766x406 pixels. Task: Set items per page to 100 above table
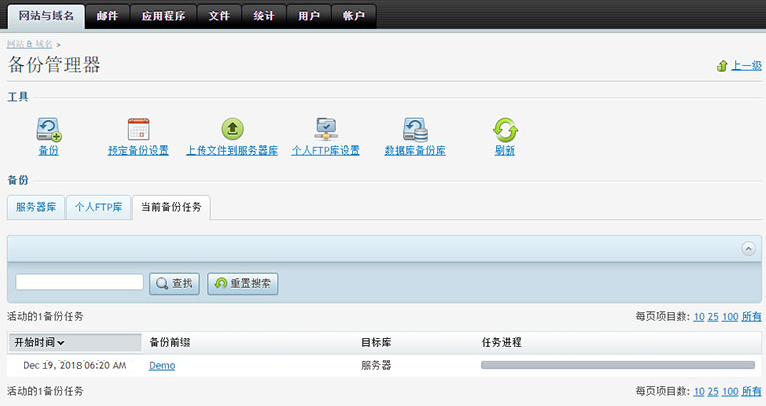(730, 317)
